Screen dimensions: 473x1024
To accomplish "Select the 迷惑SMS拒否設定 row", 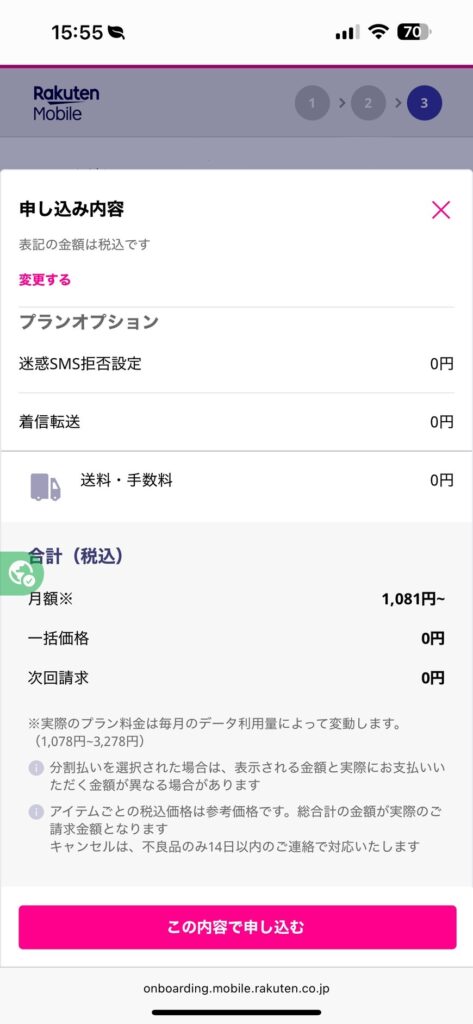I will pos(236,364).
